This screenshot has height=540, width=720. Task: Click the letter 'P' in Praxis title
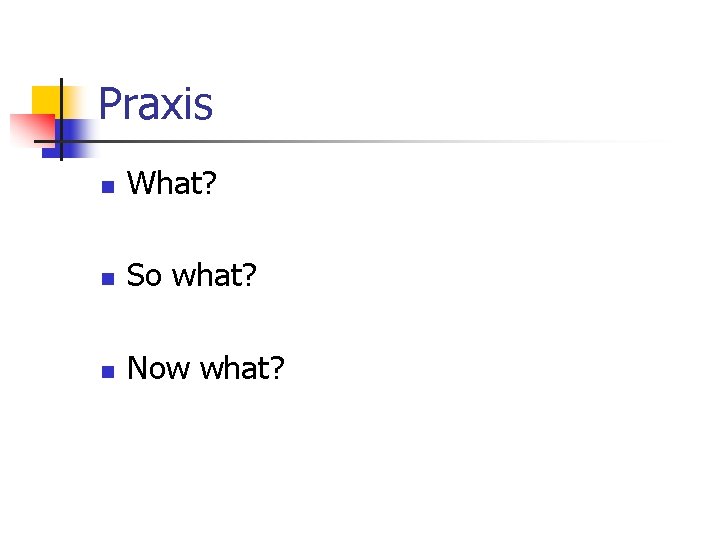(110, 104)
